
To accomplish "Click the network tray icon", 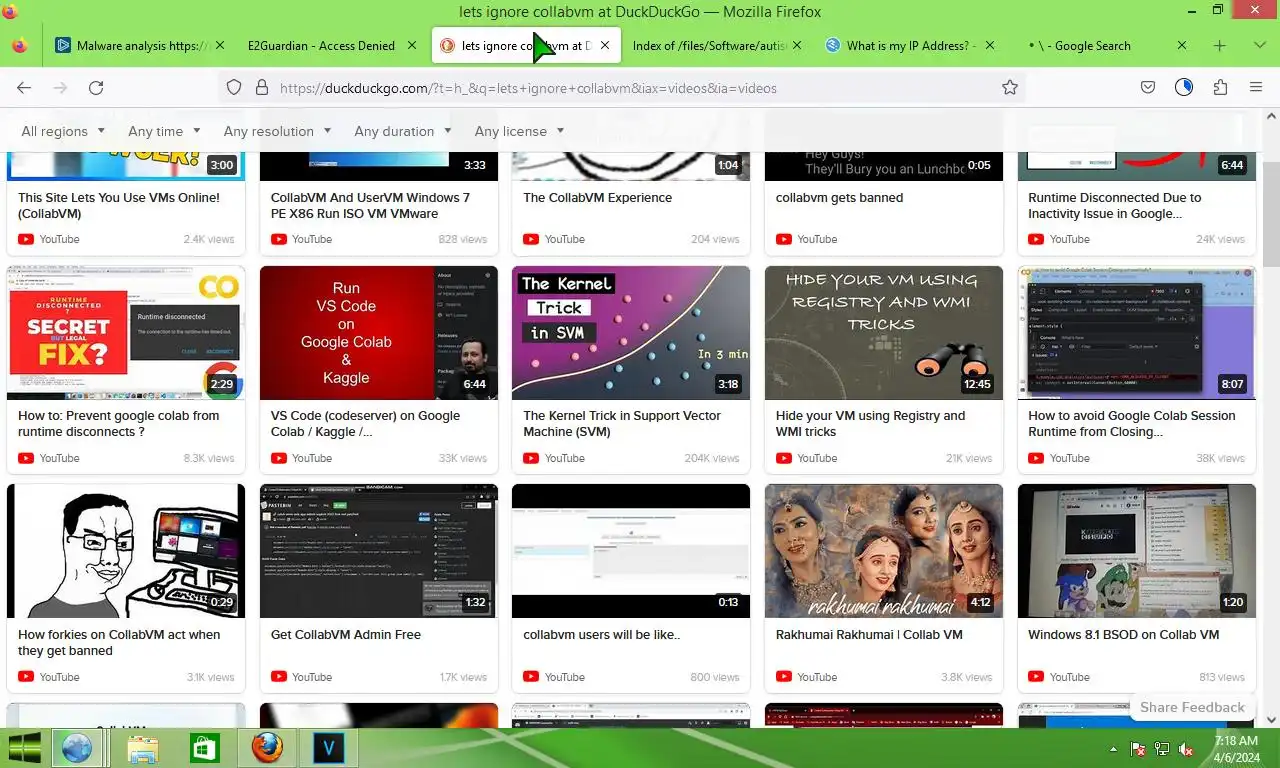I will pos(1162,749).
